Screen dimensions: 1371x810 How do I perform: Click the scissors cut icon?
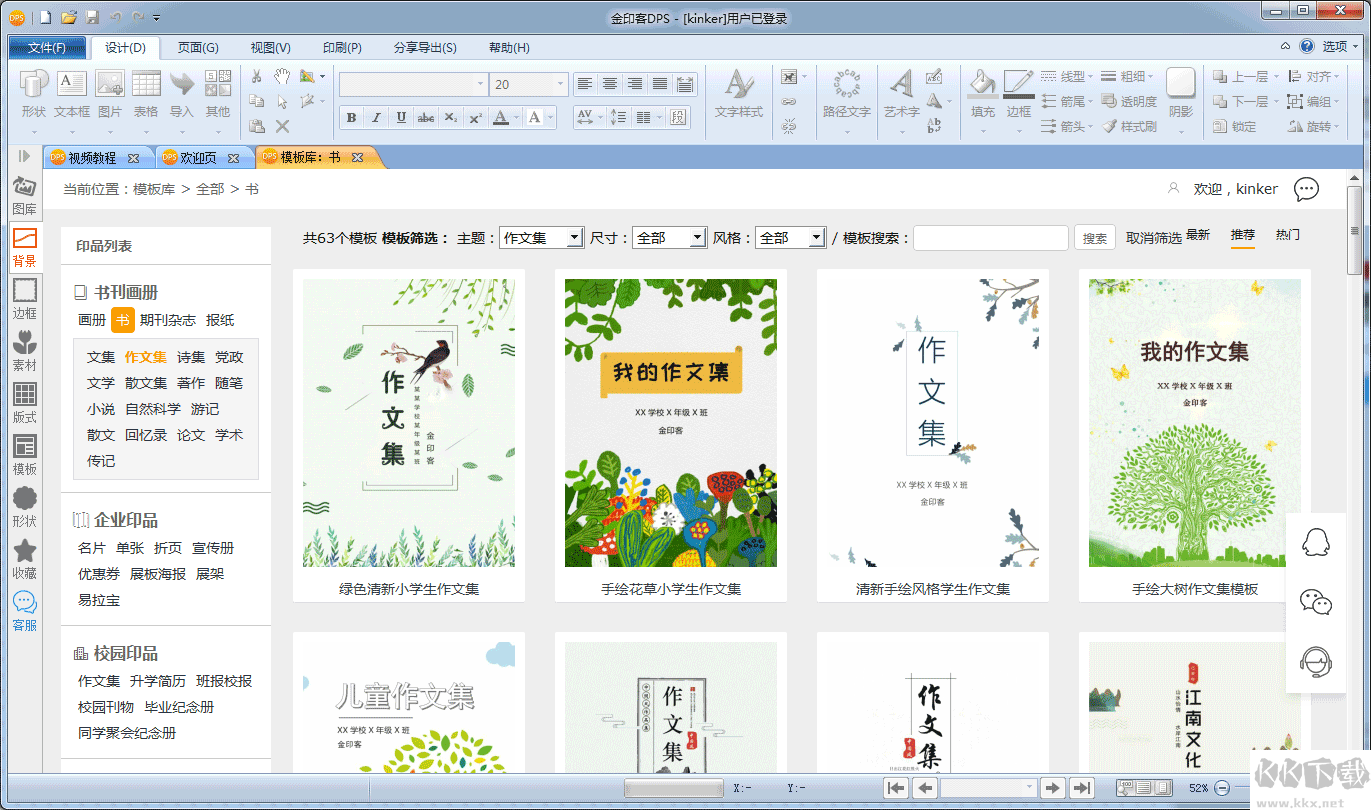click(x=257, y=76)
